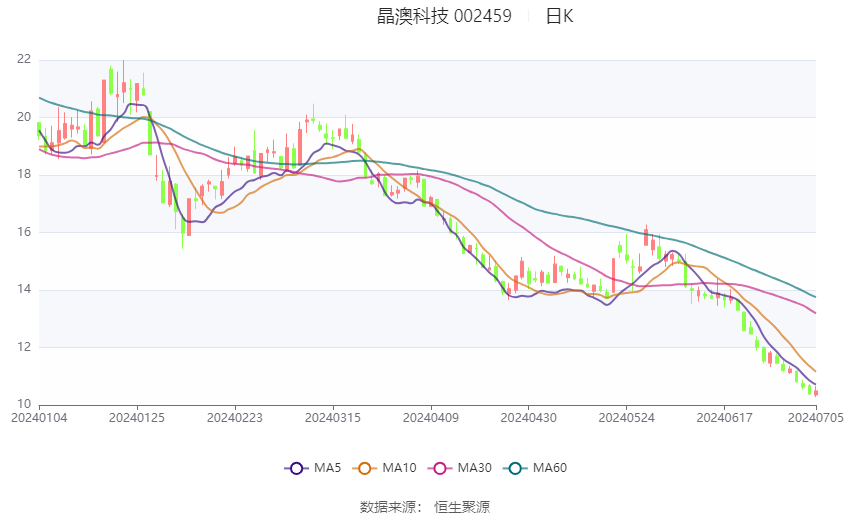Click the chart title 晶澳科技 002459

point(444,16)
